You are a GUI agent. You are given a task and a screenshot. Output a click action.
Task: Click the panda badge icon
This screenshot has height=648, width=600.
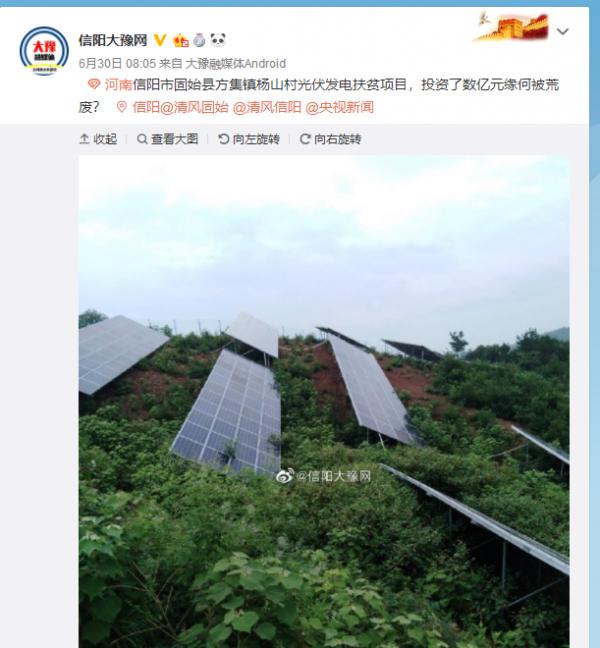click(218, 40)
